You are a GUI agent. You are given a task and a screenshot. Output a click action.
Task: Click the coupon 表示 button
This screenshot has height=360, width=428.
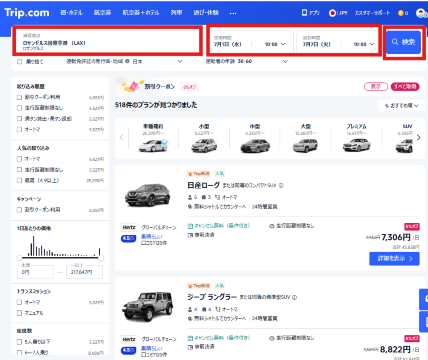376,87
